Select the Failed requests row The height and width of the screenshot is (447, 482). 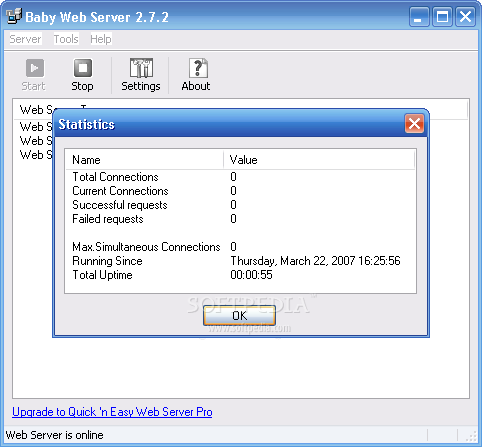(240, 219)
